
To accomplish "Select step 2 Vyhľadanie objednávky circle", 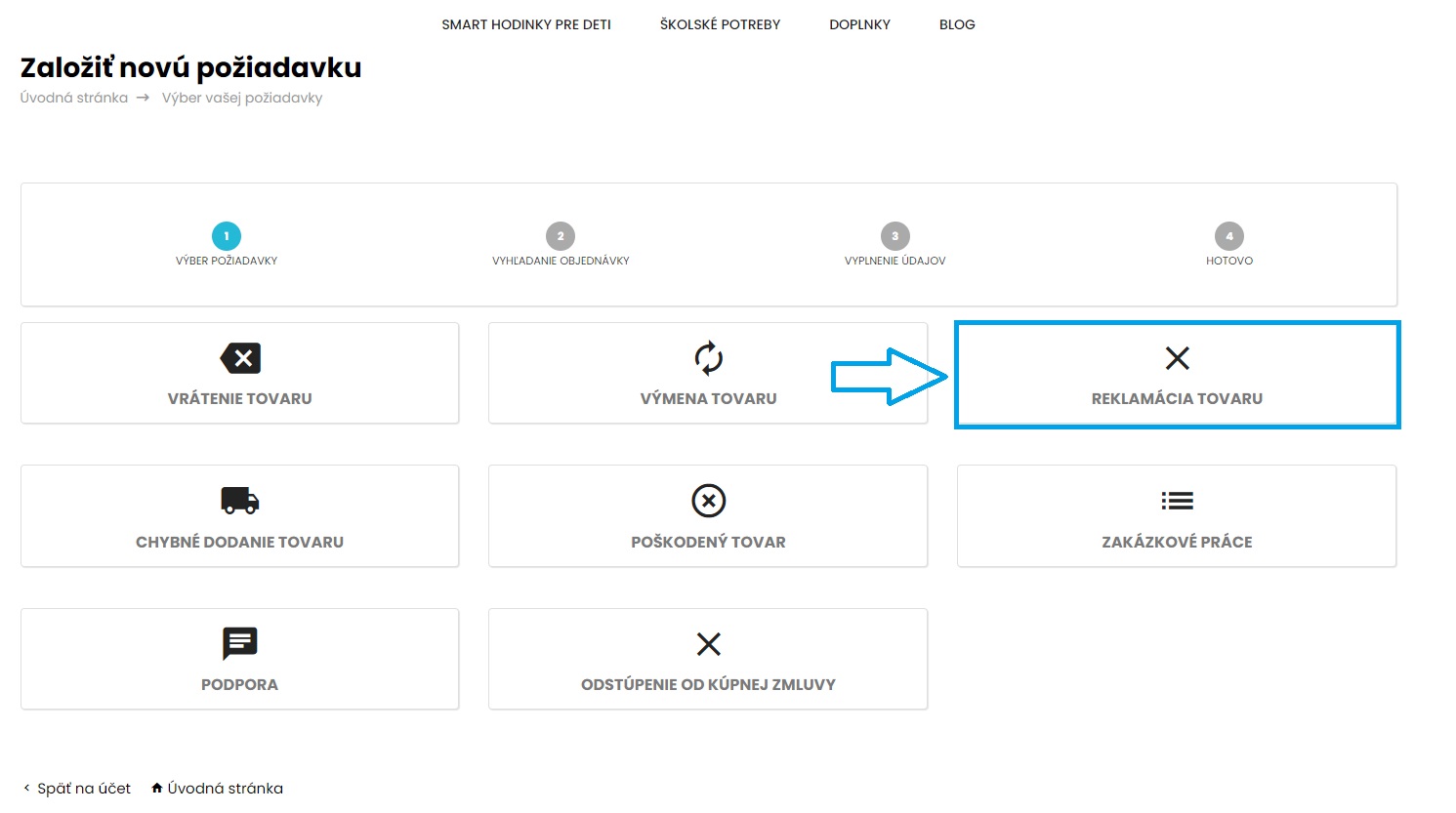I will 561,236.
